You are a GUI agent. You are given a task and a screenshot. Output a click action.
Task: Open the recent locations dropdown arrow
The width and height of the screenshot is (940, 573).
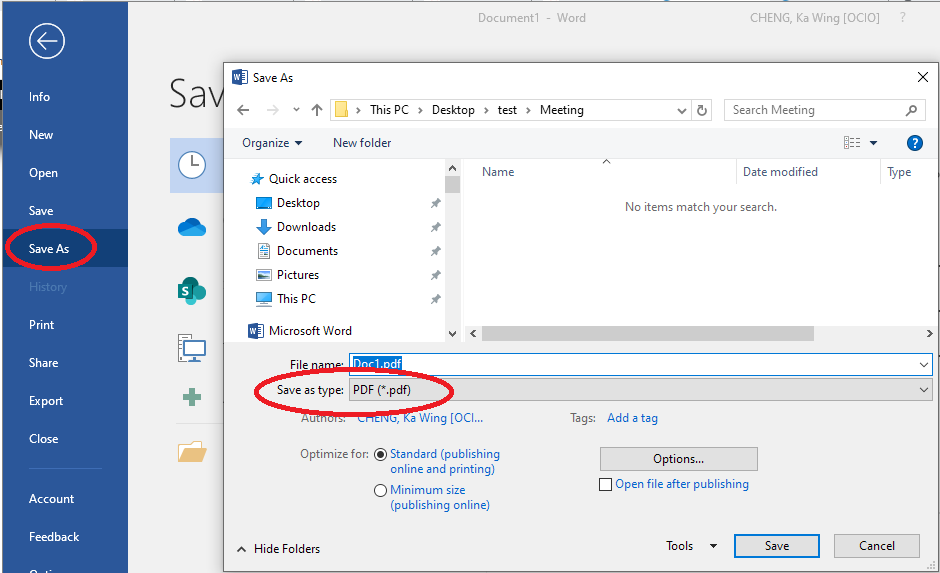(296, 110)
